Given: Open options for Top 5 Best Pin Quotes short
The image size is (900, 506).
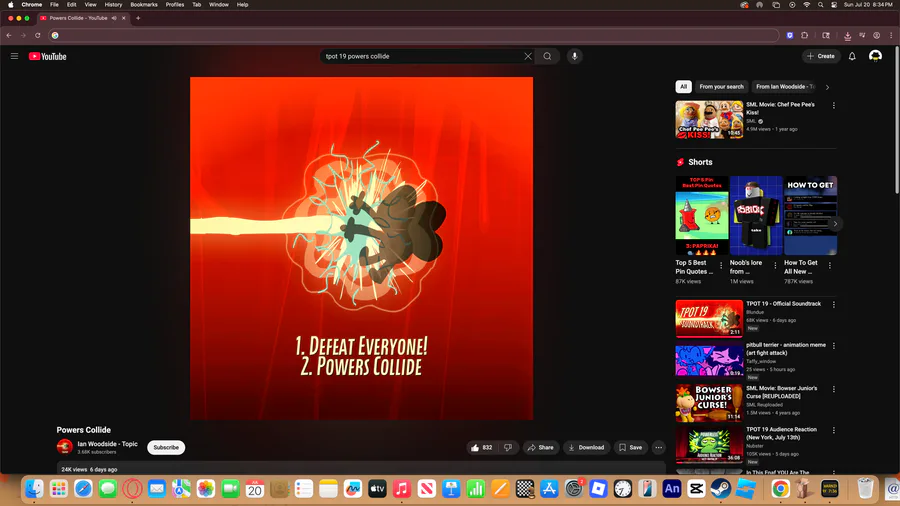Looking at the screenshot, I should tap(721, 266).
